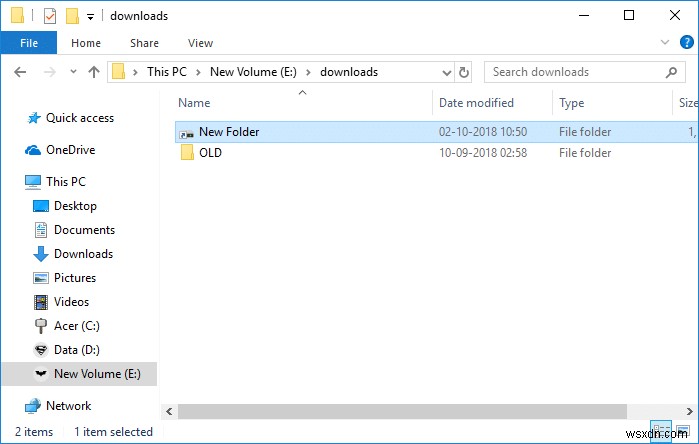Click the folder icon in the address bar

118,71
